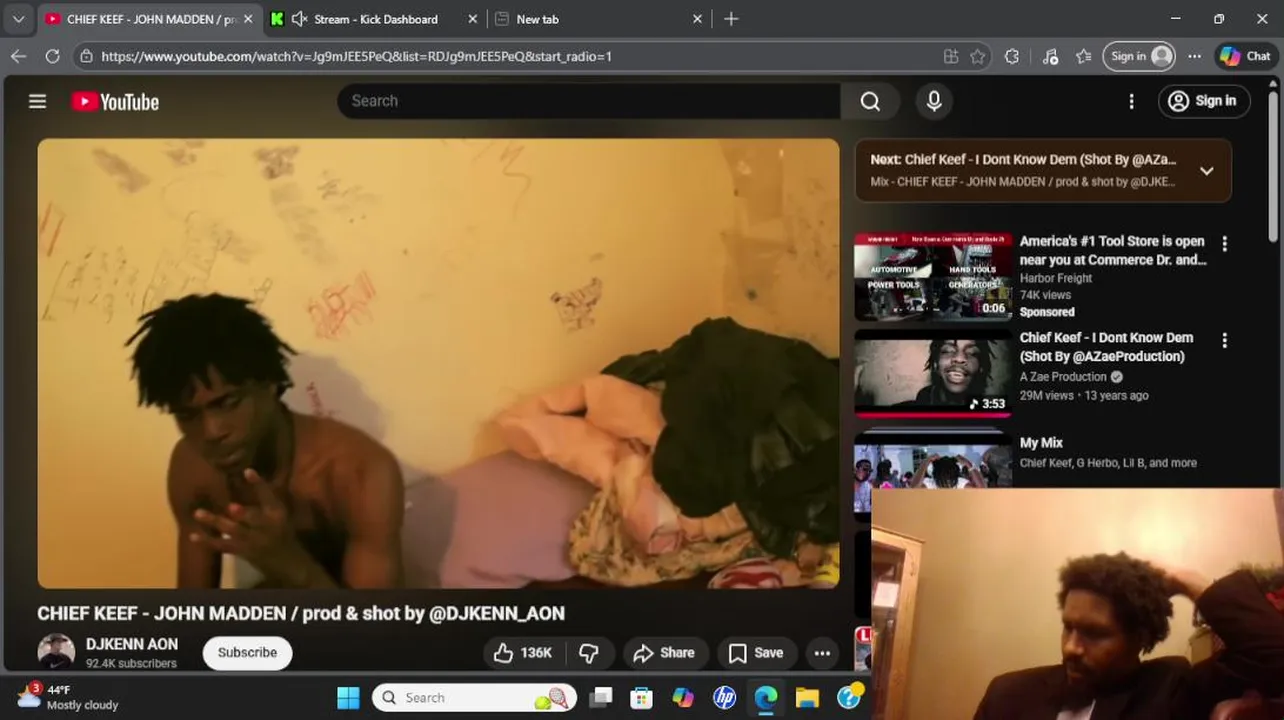This screenshot has width=1284, height=720.
Task: Open the 44°F weather widget
Action: pyautogui.click(x=68, y=697)
